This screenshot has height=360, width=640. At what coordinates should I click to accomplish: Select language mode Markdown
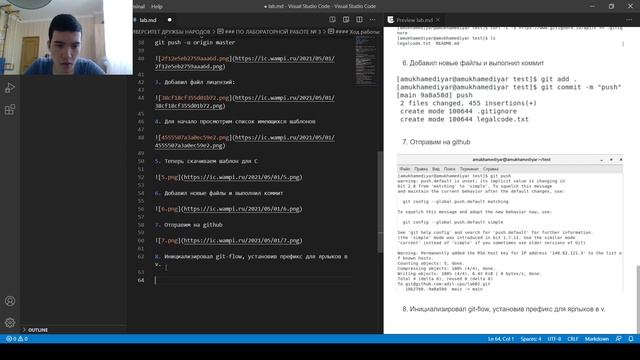click(596, 339)
